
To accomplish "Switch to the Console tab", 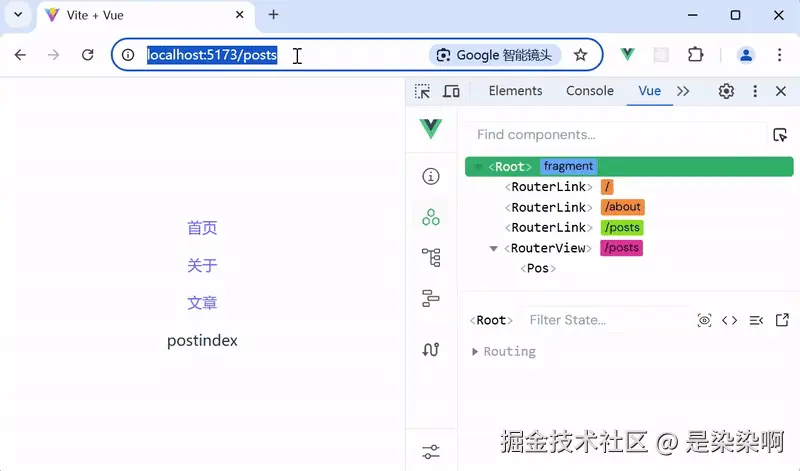I will (590, 91).
